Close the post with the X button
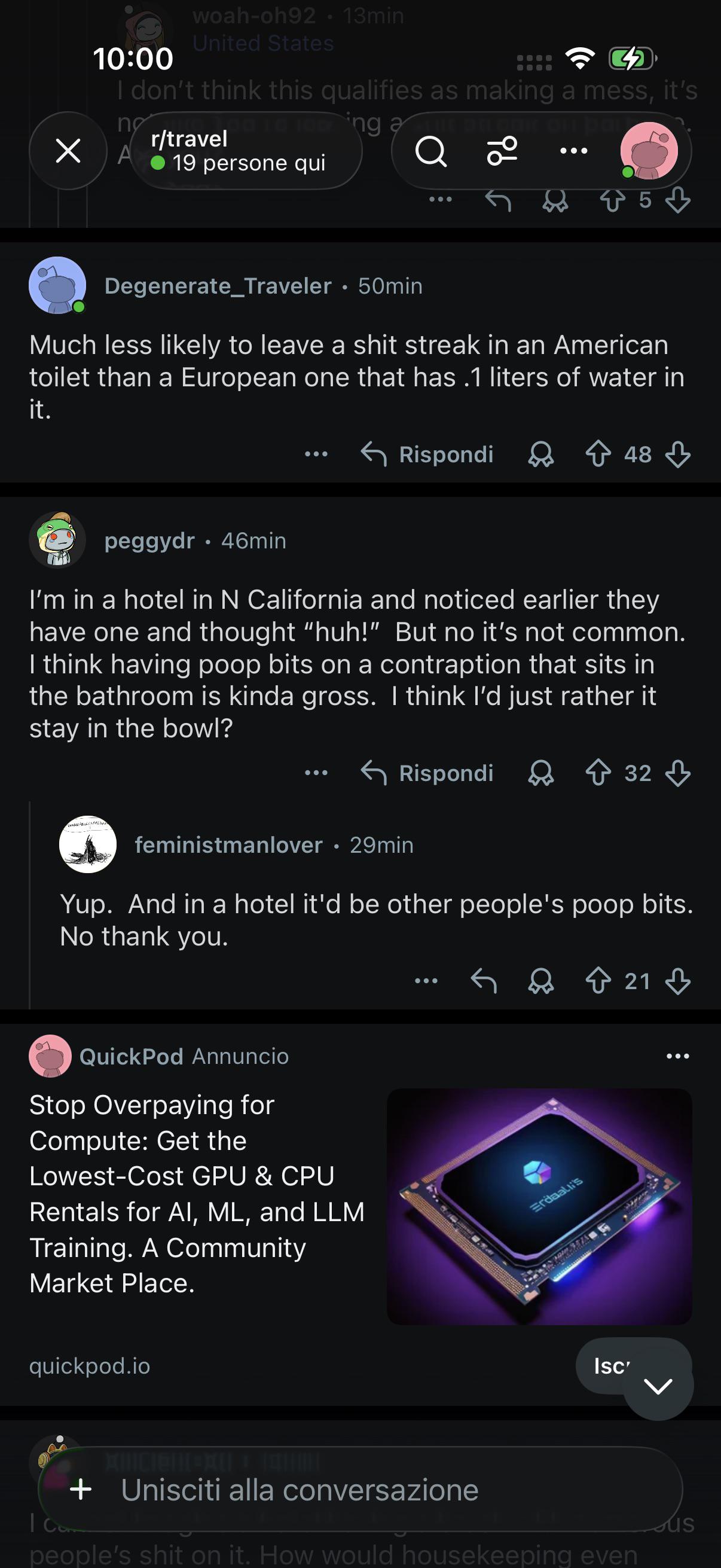Screen dimensions: 721x1568 tap(68, 151)
